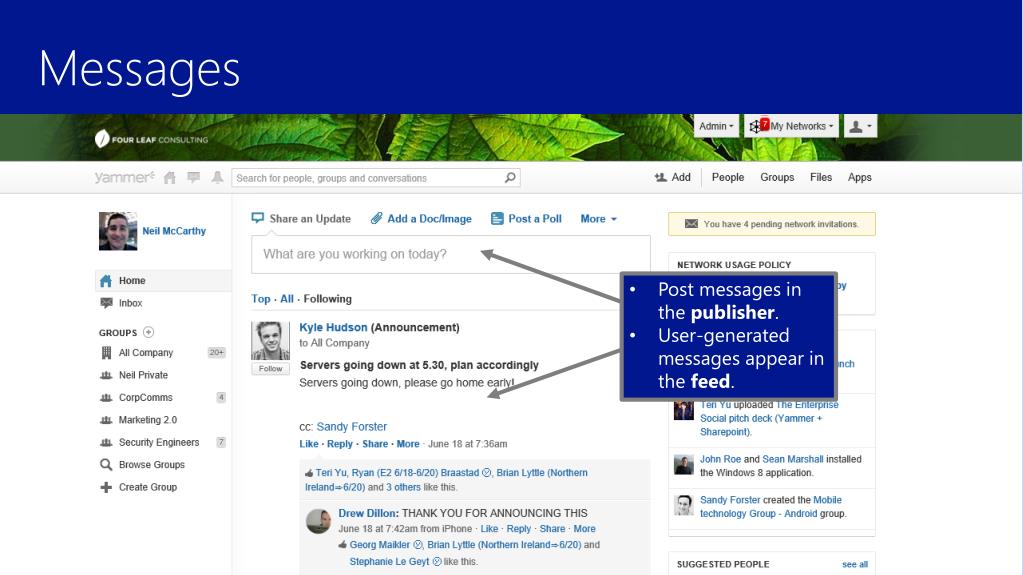The width and height of the screenshot is (1023, 575).
Task: Click the Four Leaf Consulting logo
Action: [x=151, y=139]
